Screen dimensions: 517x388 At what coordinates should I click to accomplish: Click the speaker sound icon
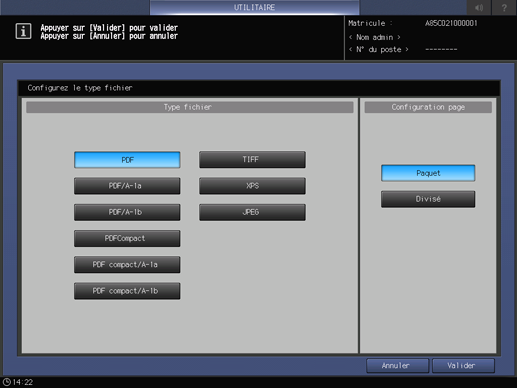(479, 7)
